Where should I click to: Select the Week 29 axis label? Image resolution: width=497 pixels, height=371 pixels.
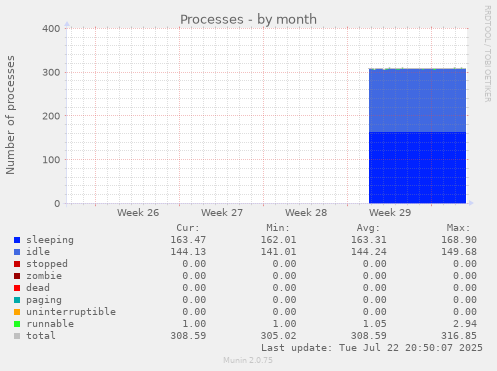pyautogui.click(x=390, y=213)
